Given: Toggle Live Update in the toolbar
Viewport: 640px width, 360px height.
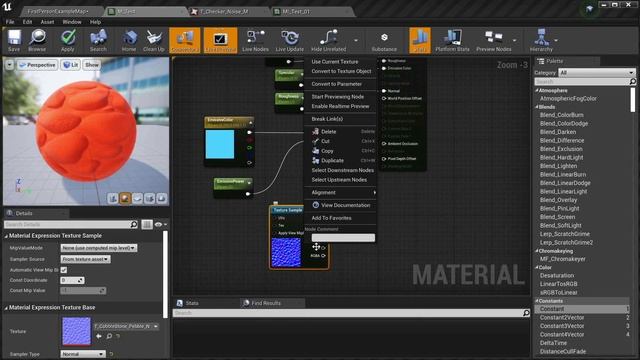Looking at the screenshot, I should pos(290,40).
